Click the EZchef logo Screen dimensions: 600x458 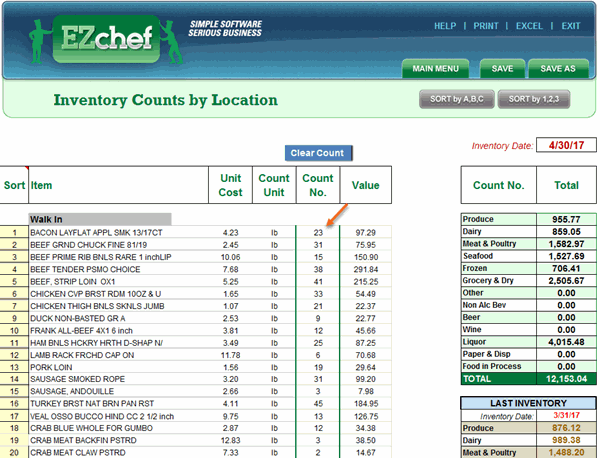pos(106,39)
